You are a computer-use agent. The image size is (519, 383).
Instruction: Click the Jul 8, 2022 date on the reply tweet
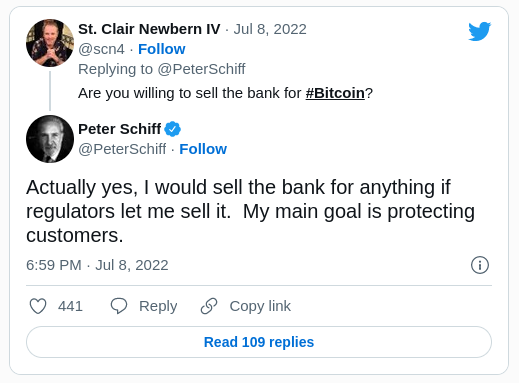270,29
